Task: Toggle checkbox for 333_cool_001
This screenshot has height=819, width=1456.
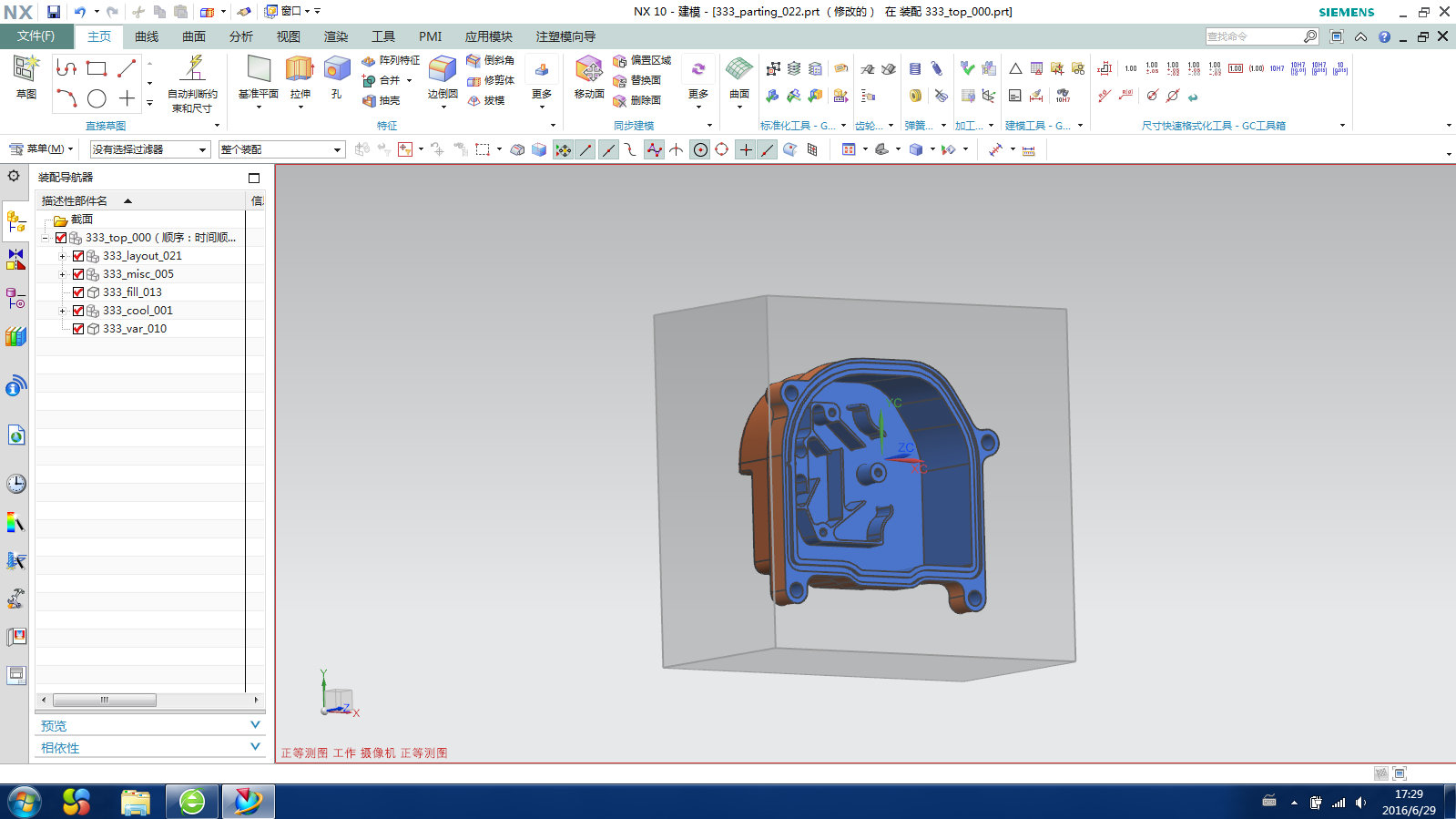Action: (x=78, y=311)
